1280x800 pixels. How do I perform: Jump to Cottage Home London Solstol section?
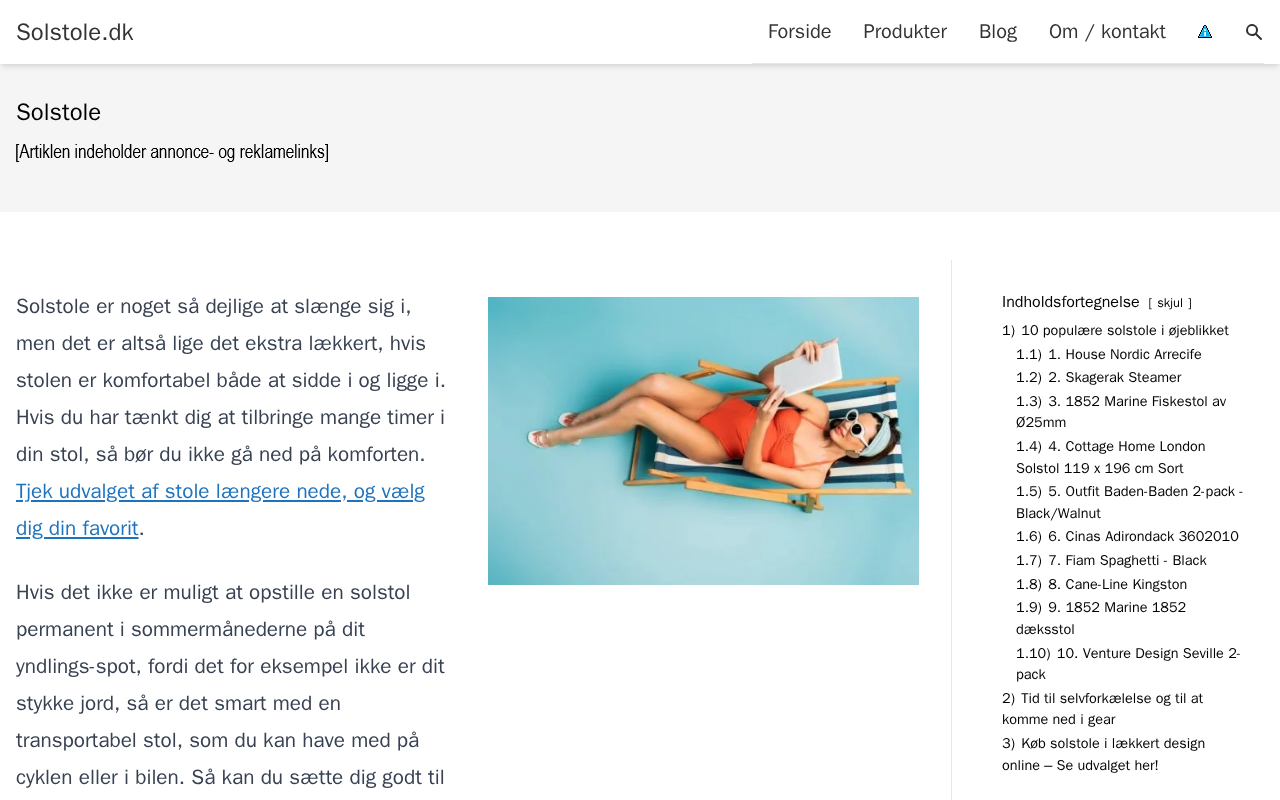pyautogui.click(x=1111, y=457)
